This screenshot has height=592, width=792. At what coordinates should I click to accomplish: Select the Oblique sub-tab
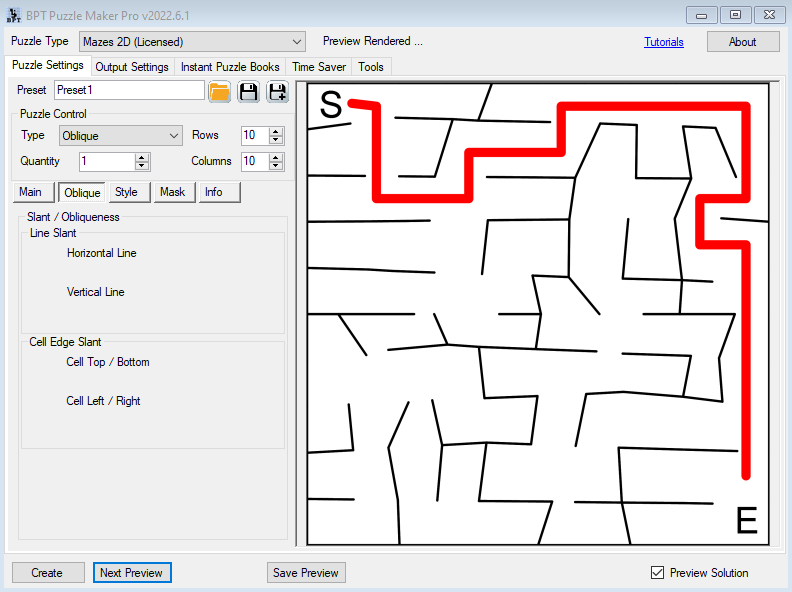(82, 192)
